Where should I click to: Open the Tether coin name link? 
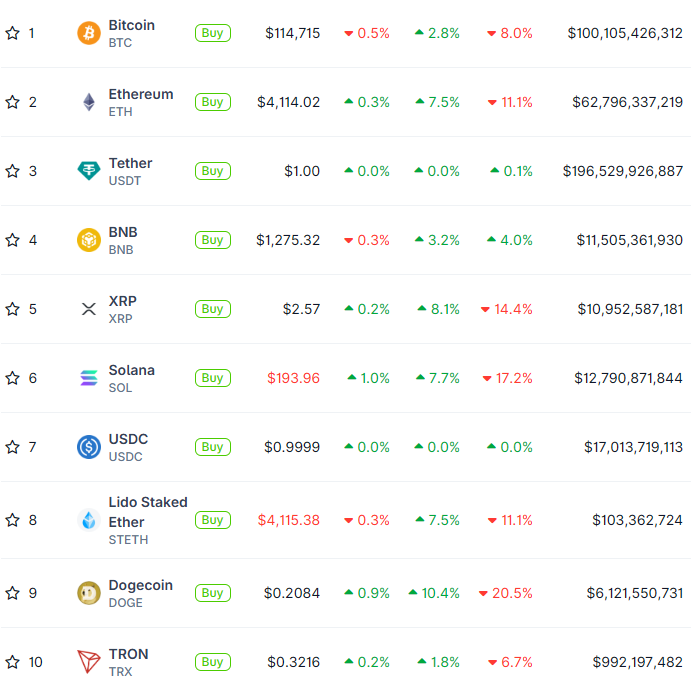click(130, 163)
